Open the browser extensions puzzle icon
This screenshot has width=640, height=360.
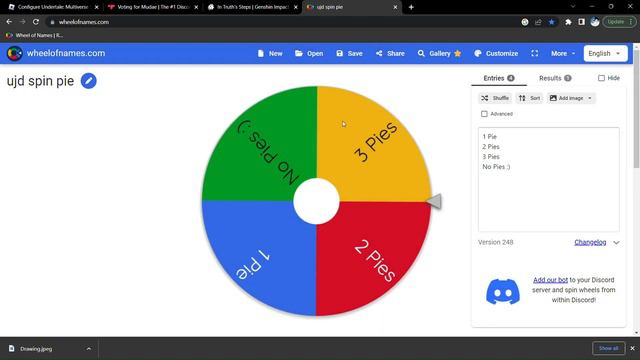click(x=568, y=22)
